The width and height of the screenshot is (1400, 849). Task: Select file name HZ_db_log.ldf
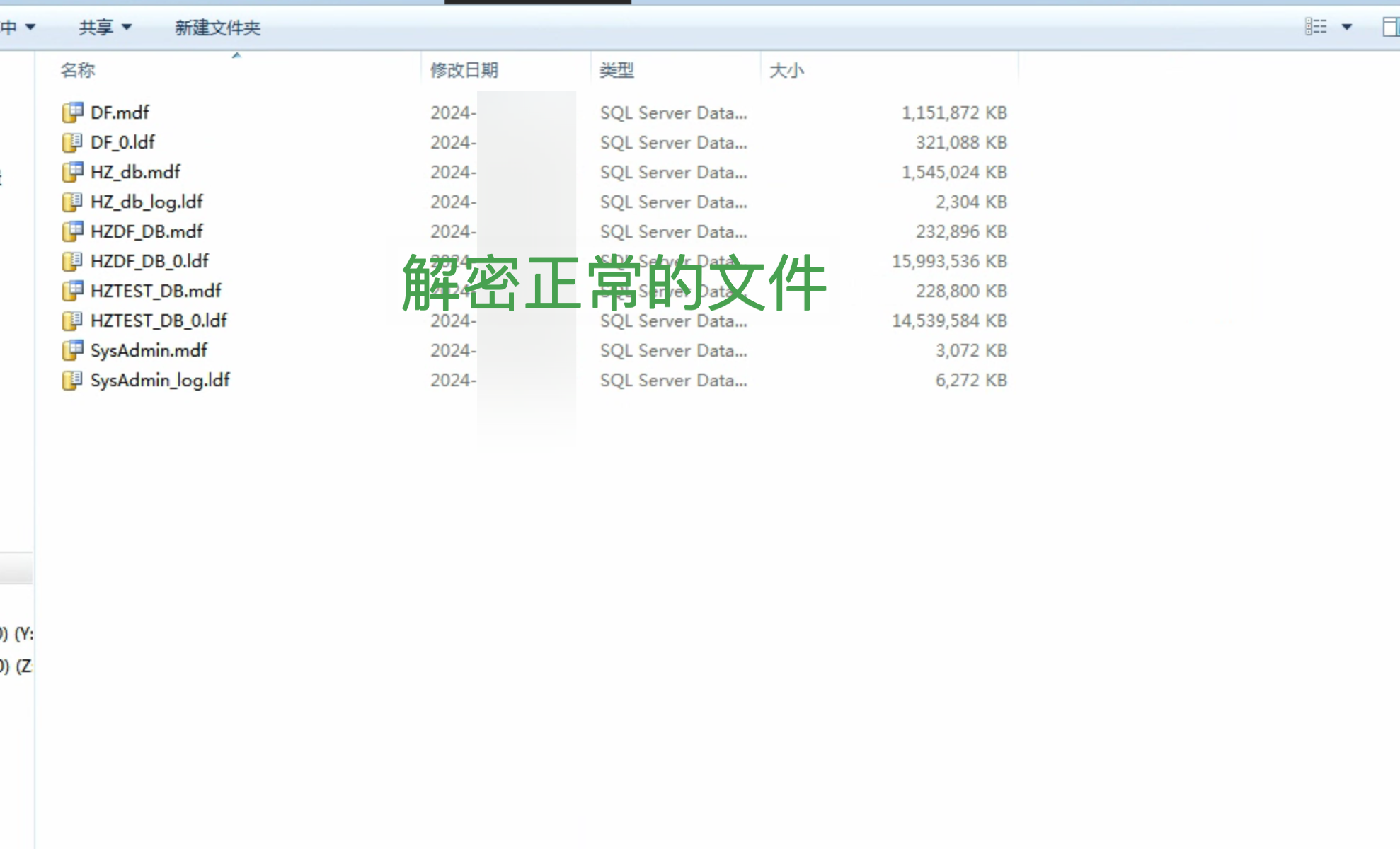coord(147,202)
